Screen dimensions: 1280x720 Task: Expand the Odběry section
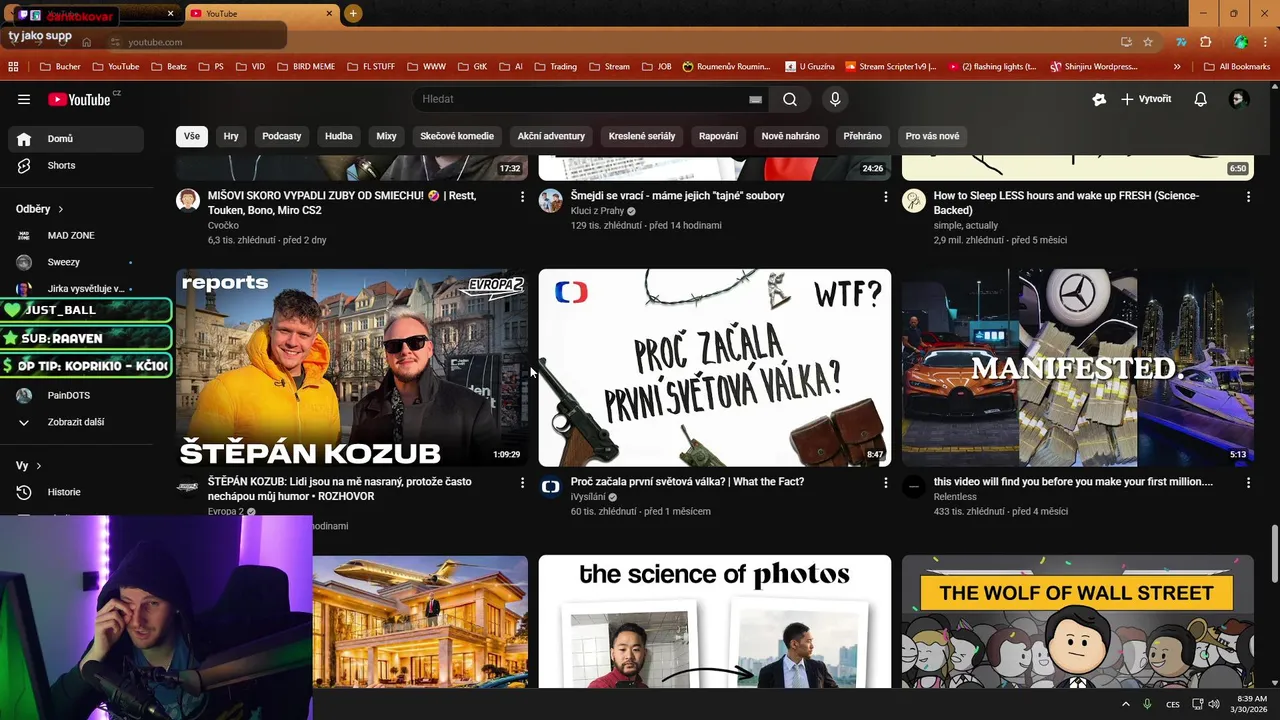click(40, 209)
